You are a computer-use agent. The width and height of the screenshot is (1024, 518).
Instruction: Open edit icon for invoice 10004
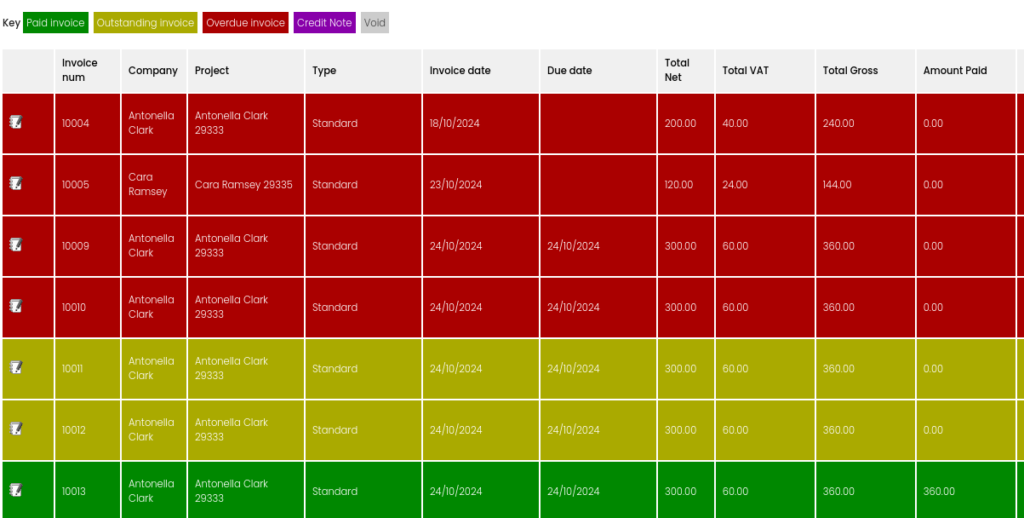click(16, 122)
